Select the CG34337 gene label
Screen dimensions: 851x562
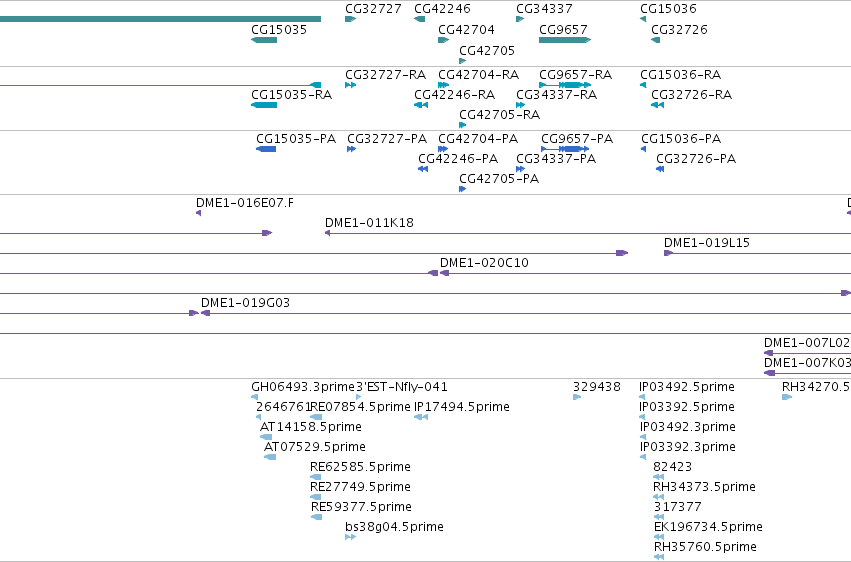click(x=544, y=9)
